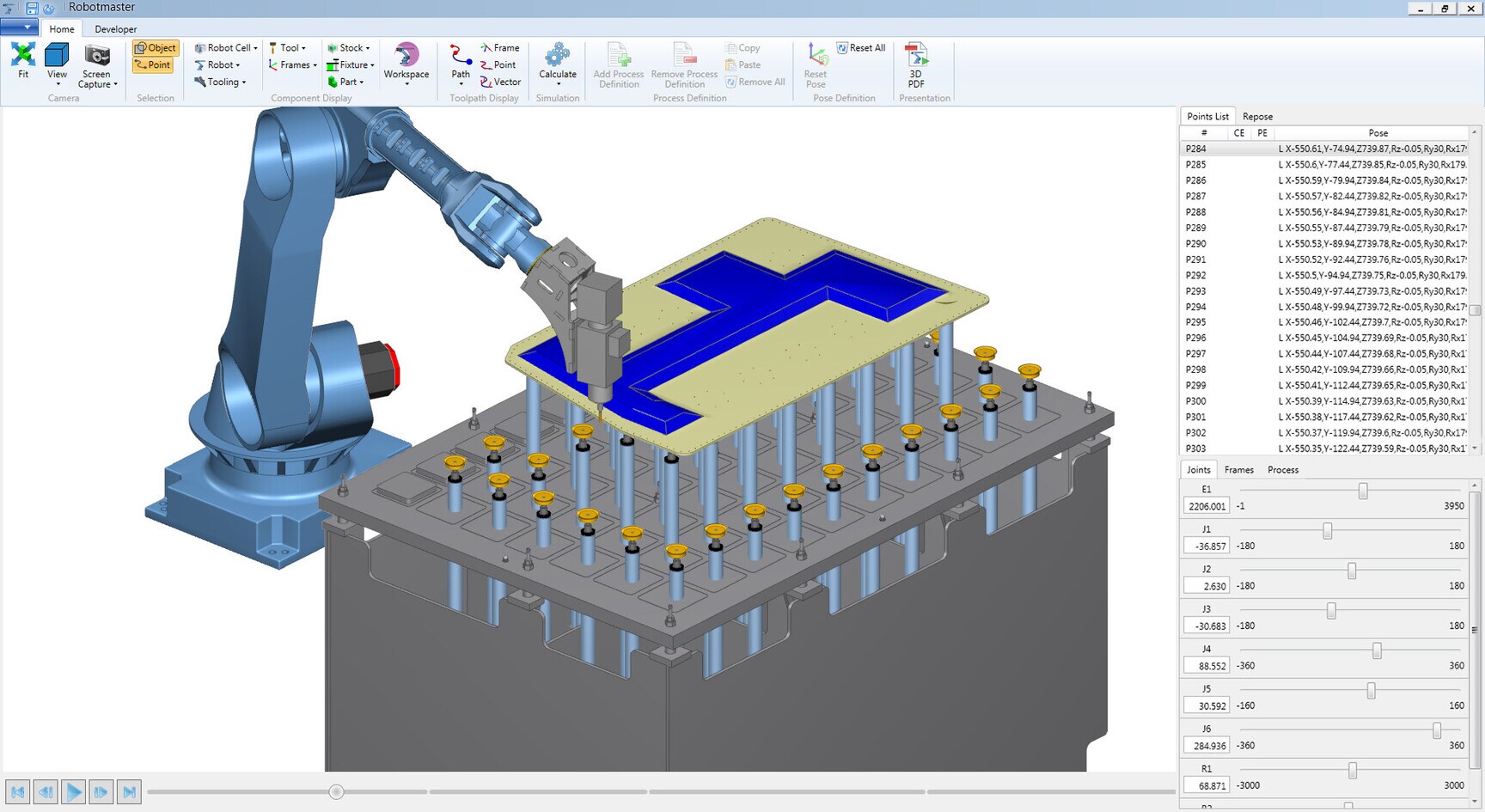This screenshot has height=812, width=1485.
Task: Open the Repose tab
Action: 1257,117
